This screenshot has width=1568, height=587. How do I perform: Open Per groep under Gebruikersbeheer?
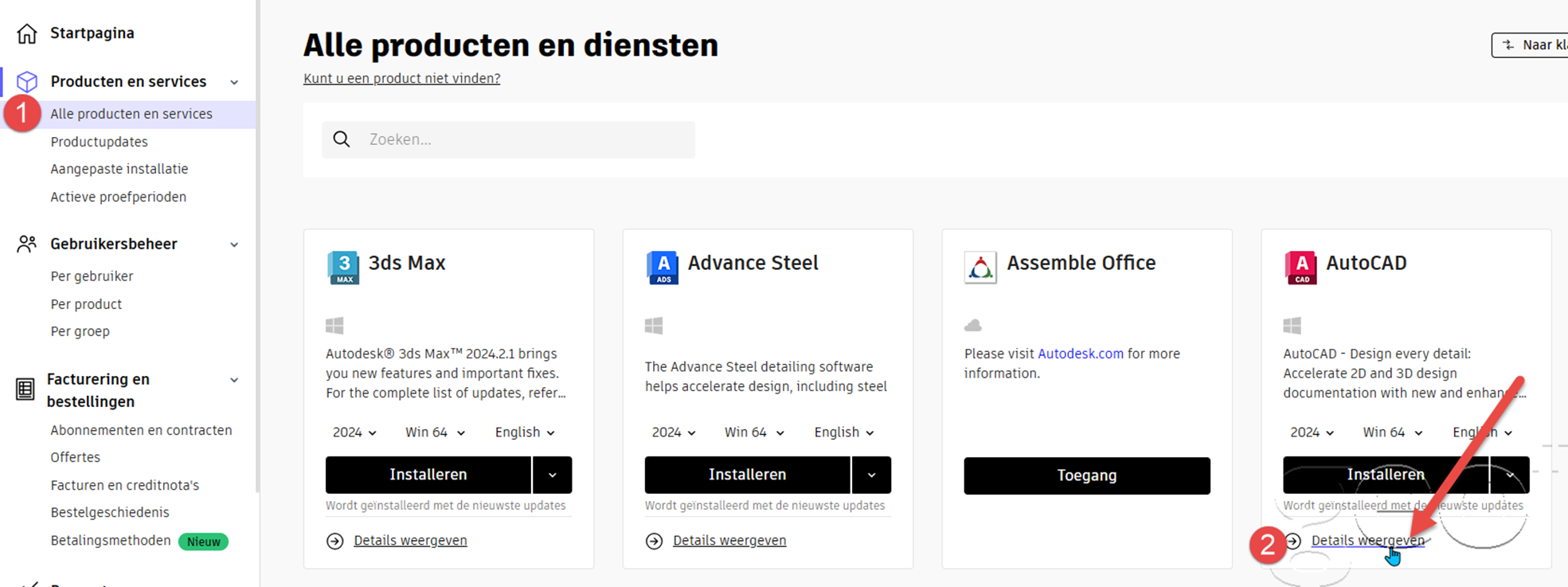(x=80, y=331)
